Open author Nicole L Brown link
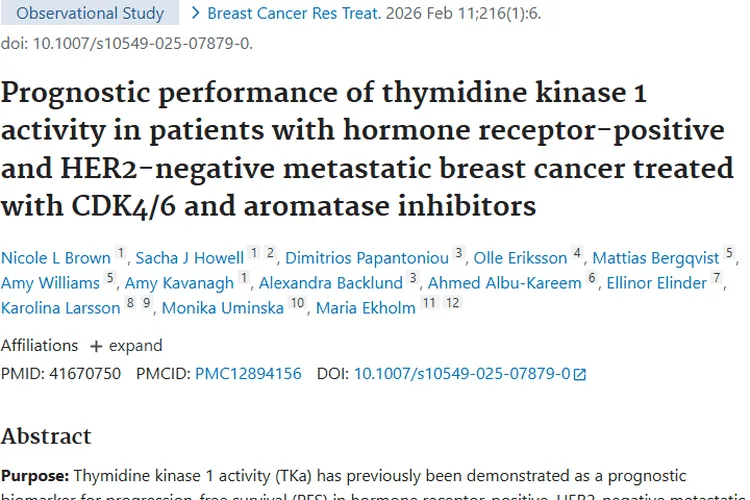750x500 pixels. coord(56,258)
